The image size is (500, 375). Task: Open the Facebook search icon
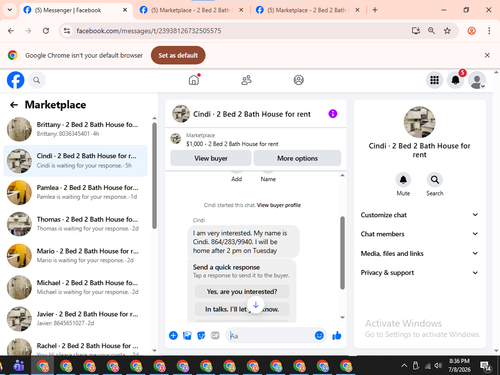point(37,80)
